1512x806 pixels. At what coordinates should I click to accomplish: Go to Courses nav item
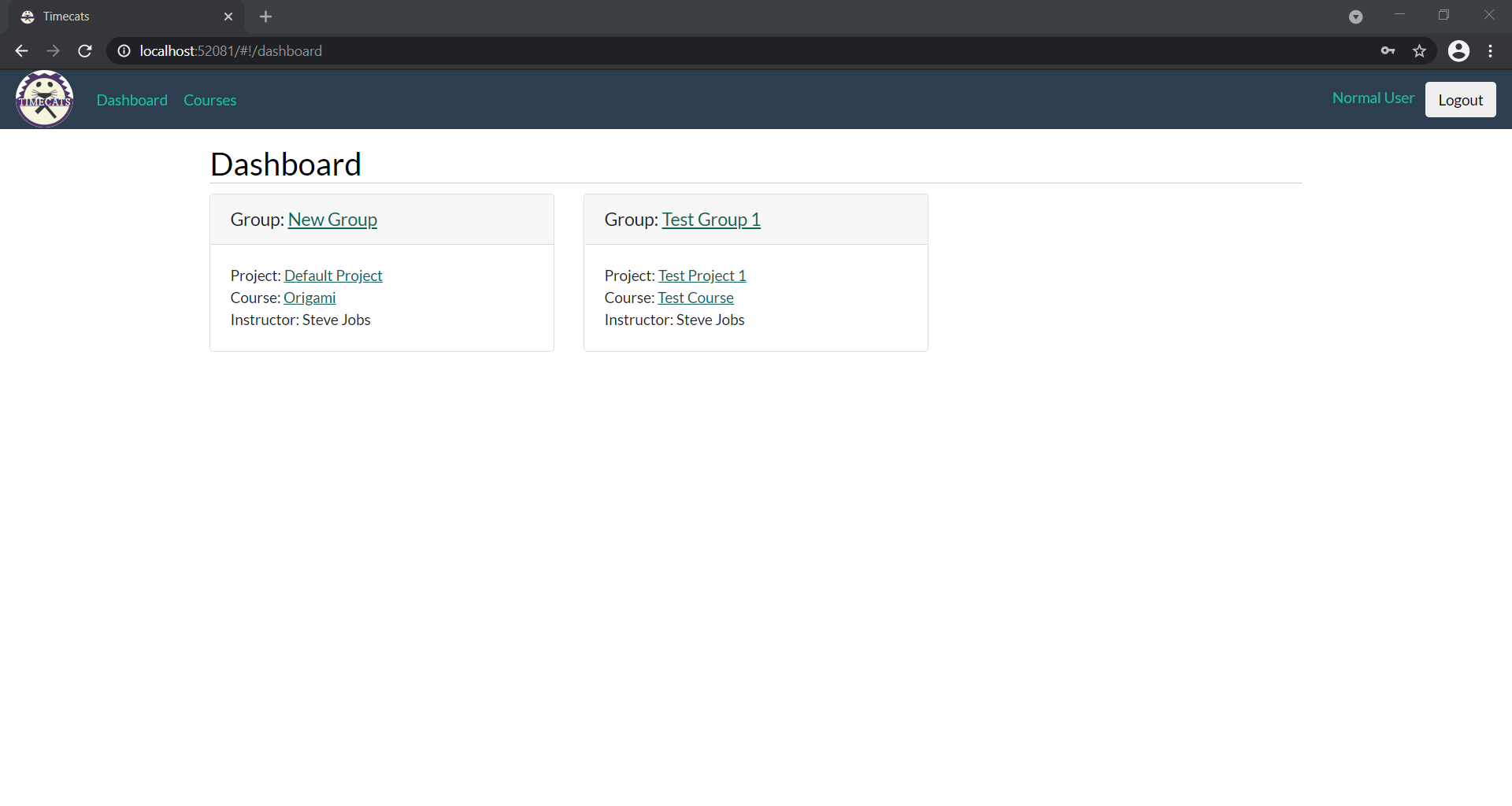pos(209,100)
